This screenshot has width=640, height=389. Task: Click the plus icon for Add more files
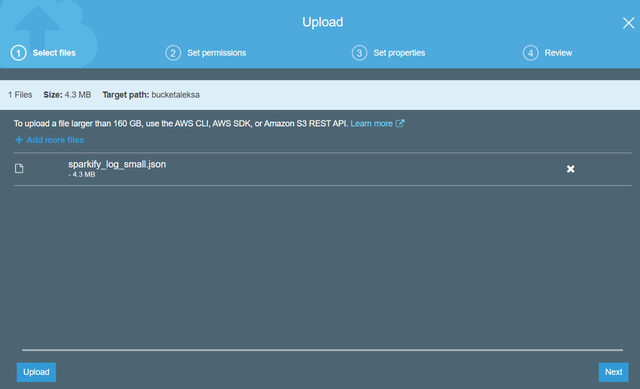tap(19, 140)
